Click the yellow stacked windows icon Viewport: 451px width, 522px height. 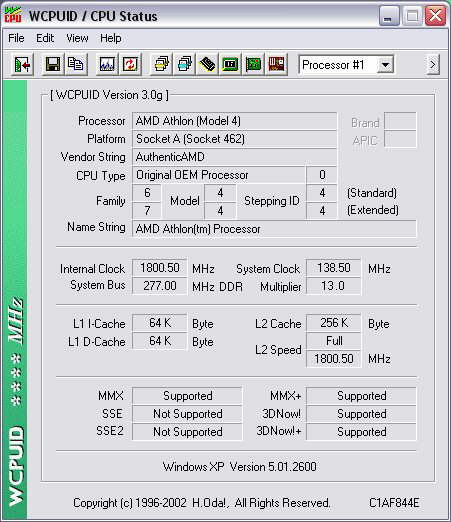[x=161, y=64]
